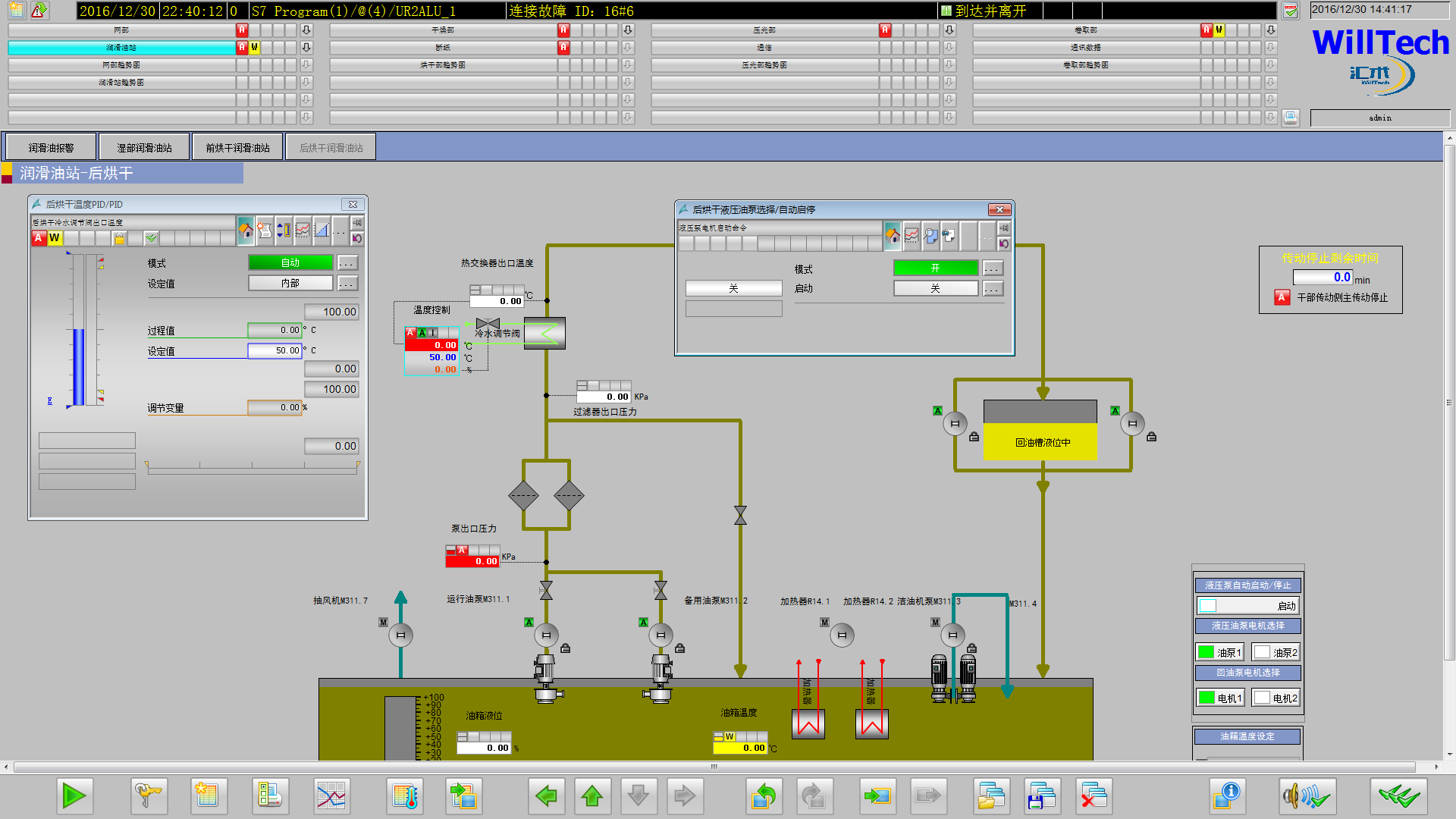
Task: Open the trend chart icon in bottom toolbar
Action: point(331,795)
